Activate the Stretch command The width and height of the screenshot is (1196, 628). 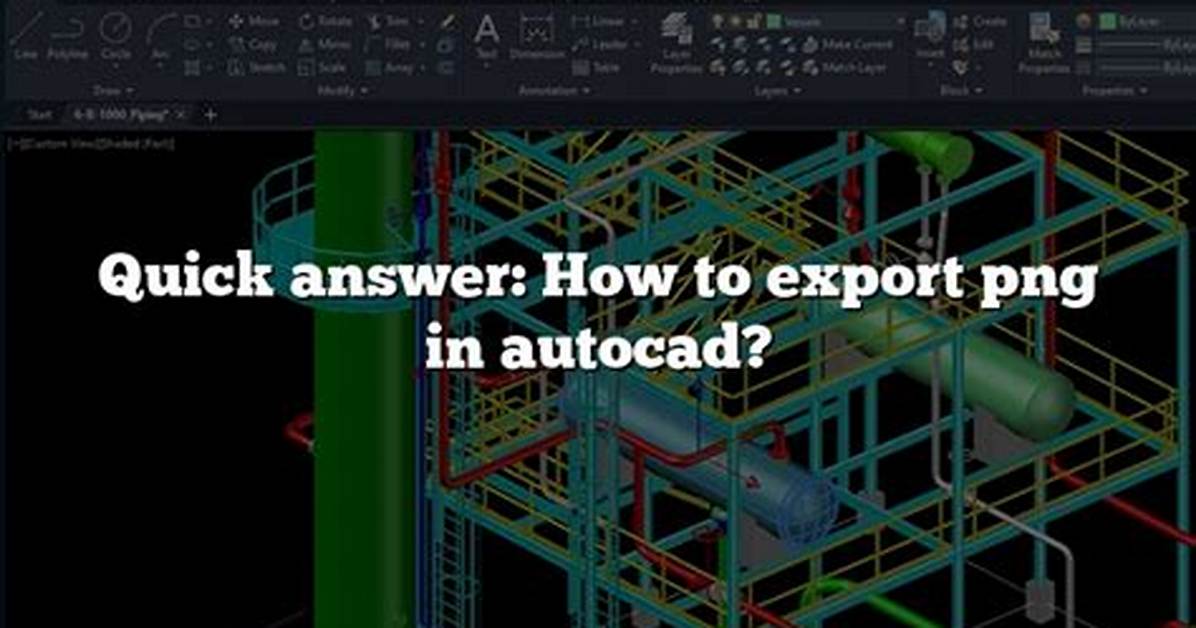pos(257,68)
